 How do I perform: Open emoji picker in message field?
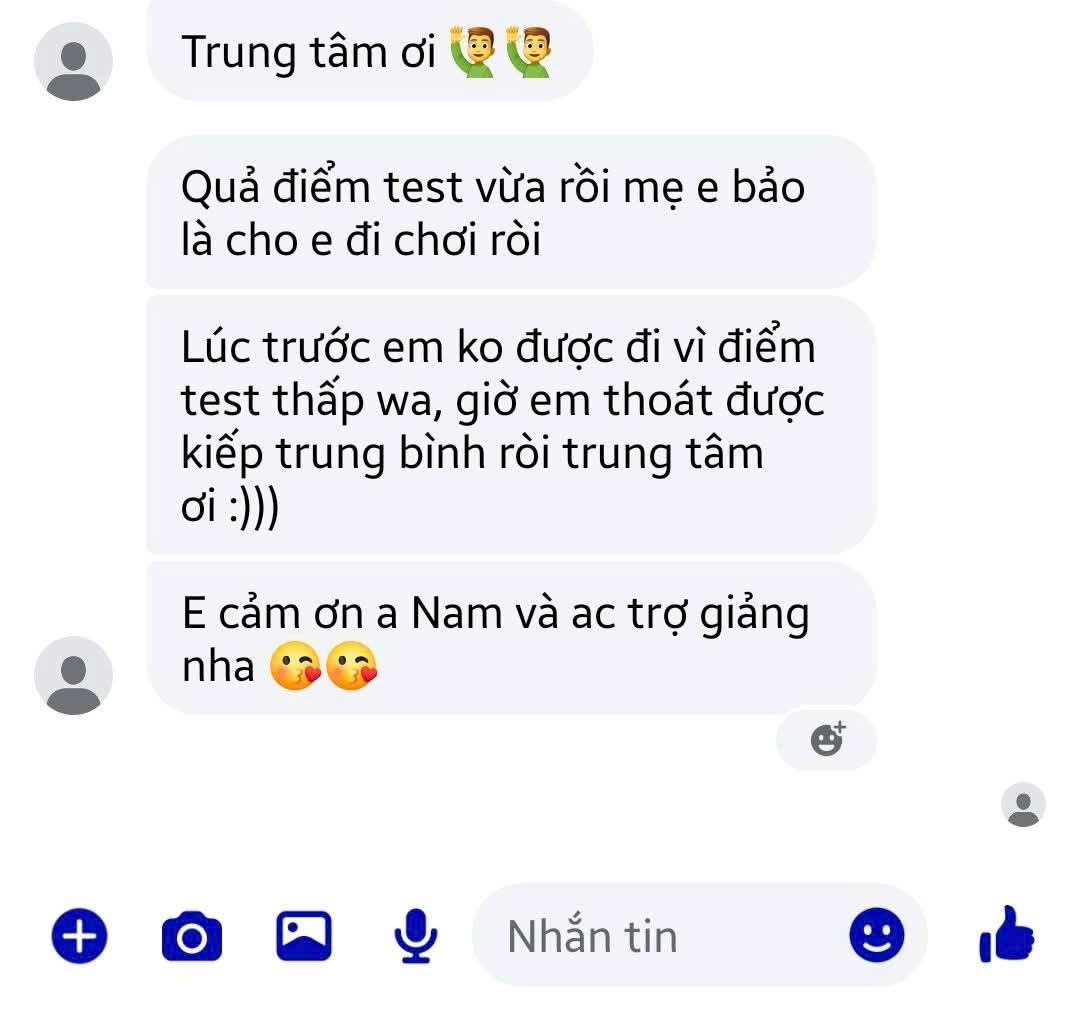[x=876, y=935]
